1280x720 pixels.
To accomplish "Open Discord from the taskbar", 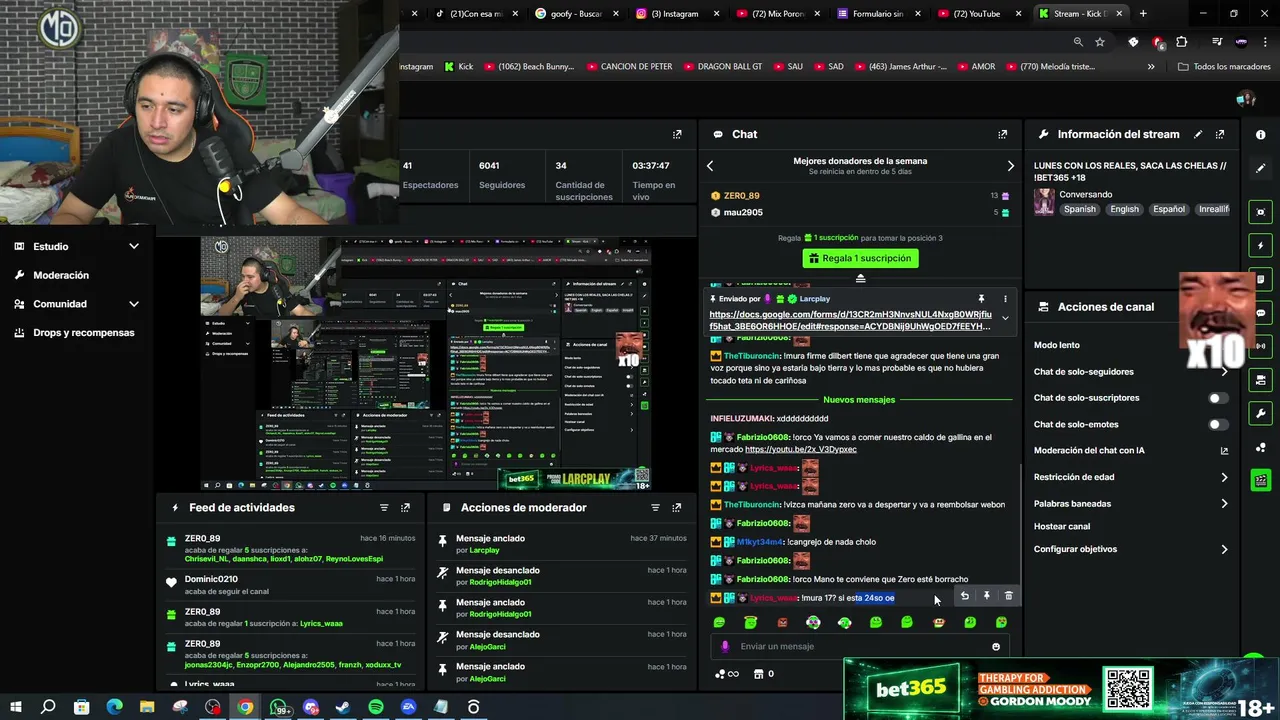I will point(311,707).
